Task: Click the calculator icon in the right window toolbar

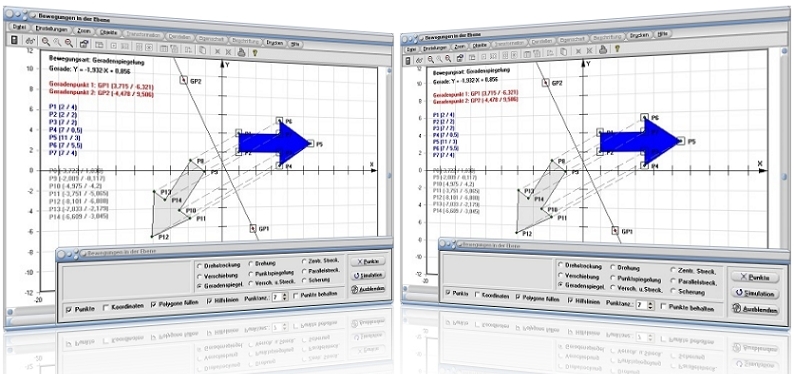Action: pyautogui.click(x=408, y=61)
